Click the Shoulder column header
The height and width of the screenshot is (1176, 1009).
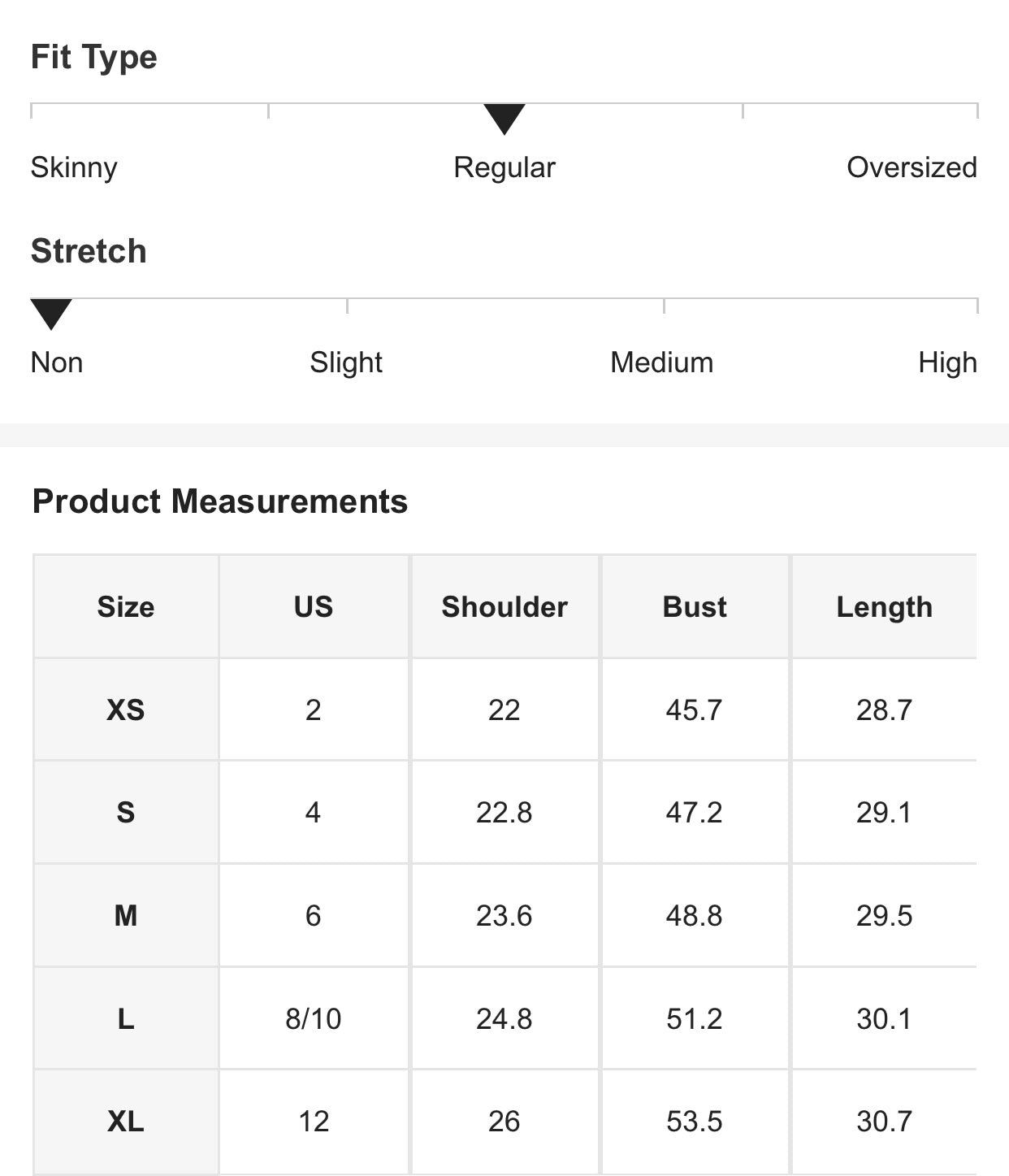coord(504,607)
